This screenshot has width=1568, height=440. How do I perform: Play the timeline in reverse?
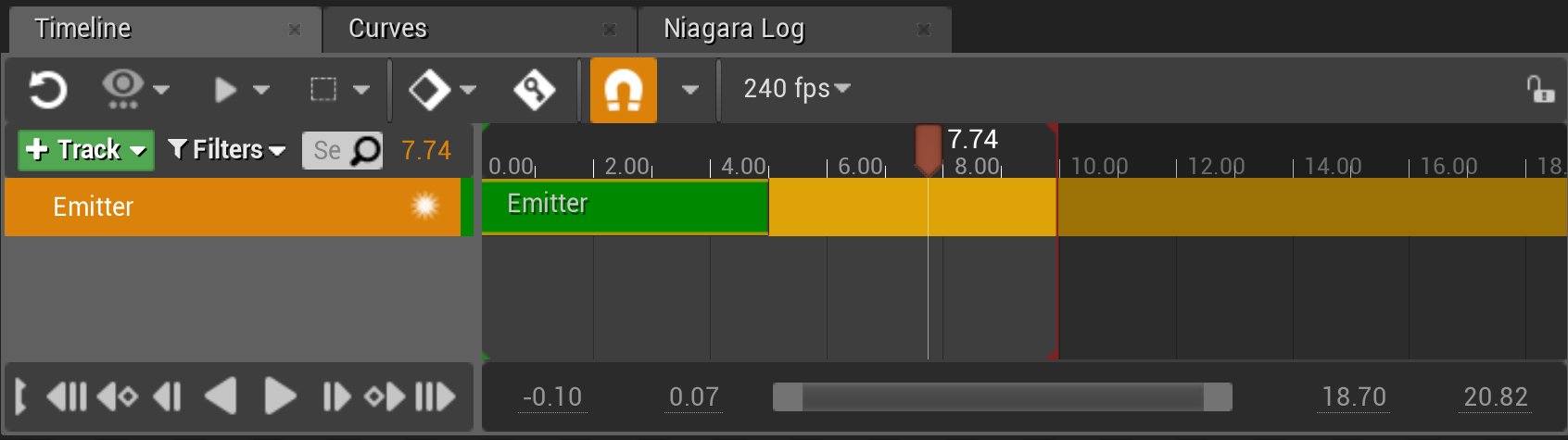point(221,396)
